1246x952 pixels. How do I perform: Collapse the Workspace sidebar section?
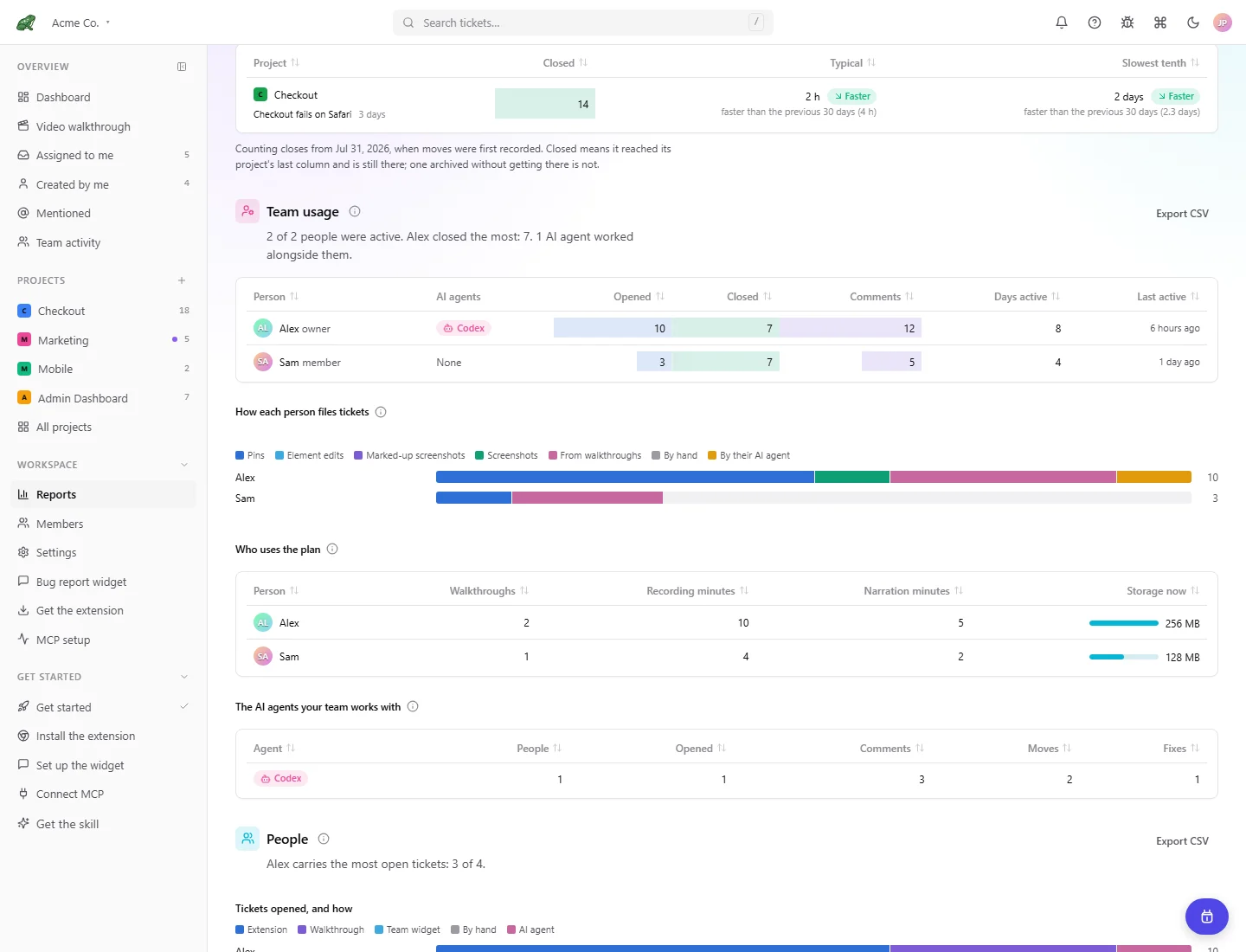(184, 465)
